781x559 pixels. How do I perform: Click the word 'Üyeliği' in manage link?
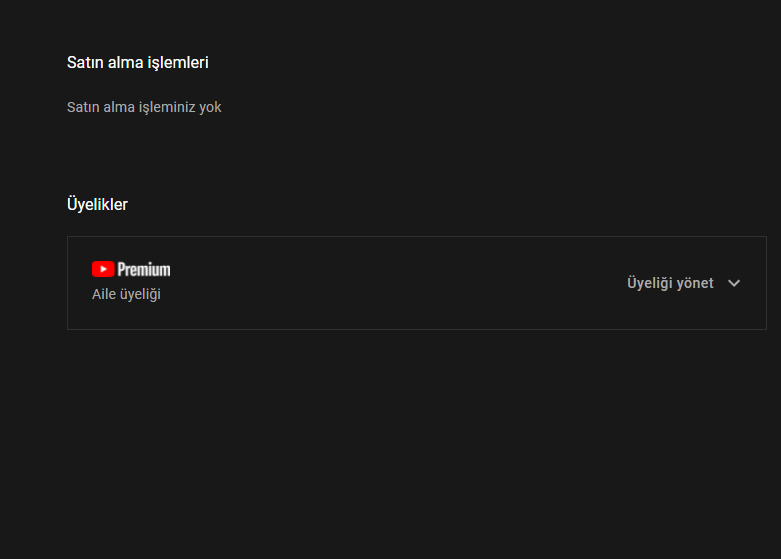point(650,283)
